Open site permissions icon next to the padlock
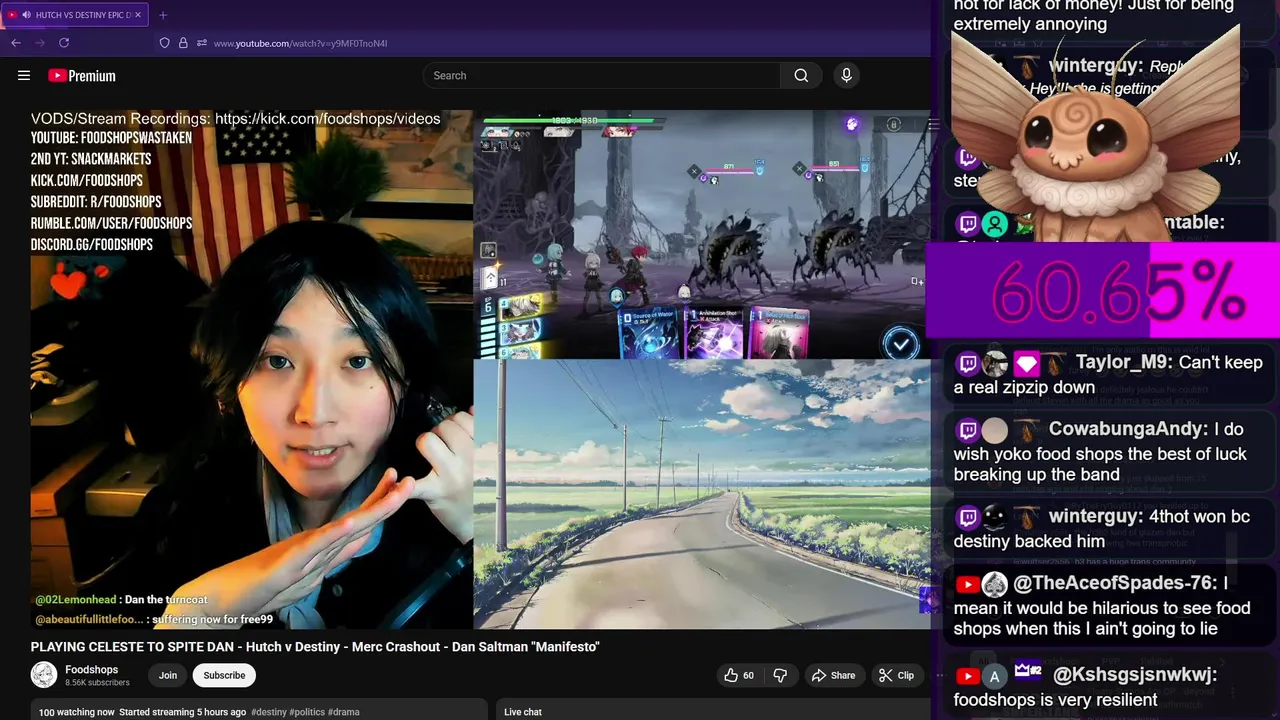 (201, 43)
